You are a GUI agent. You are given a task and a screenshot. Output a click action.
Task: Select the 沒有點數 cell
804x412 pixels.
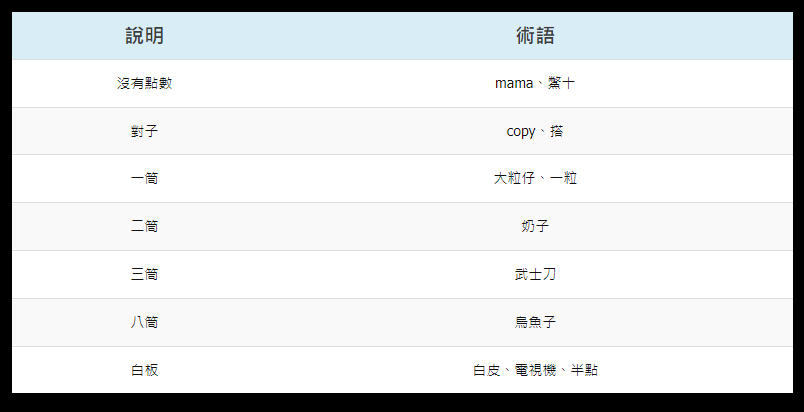[144, 83]
